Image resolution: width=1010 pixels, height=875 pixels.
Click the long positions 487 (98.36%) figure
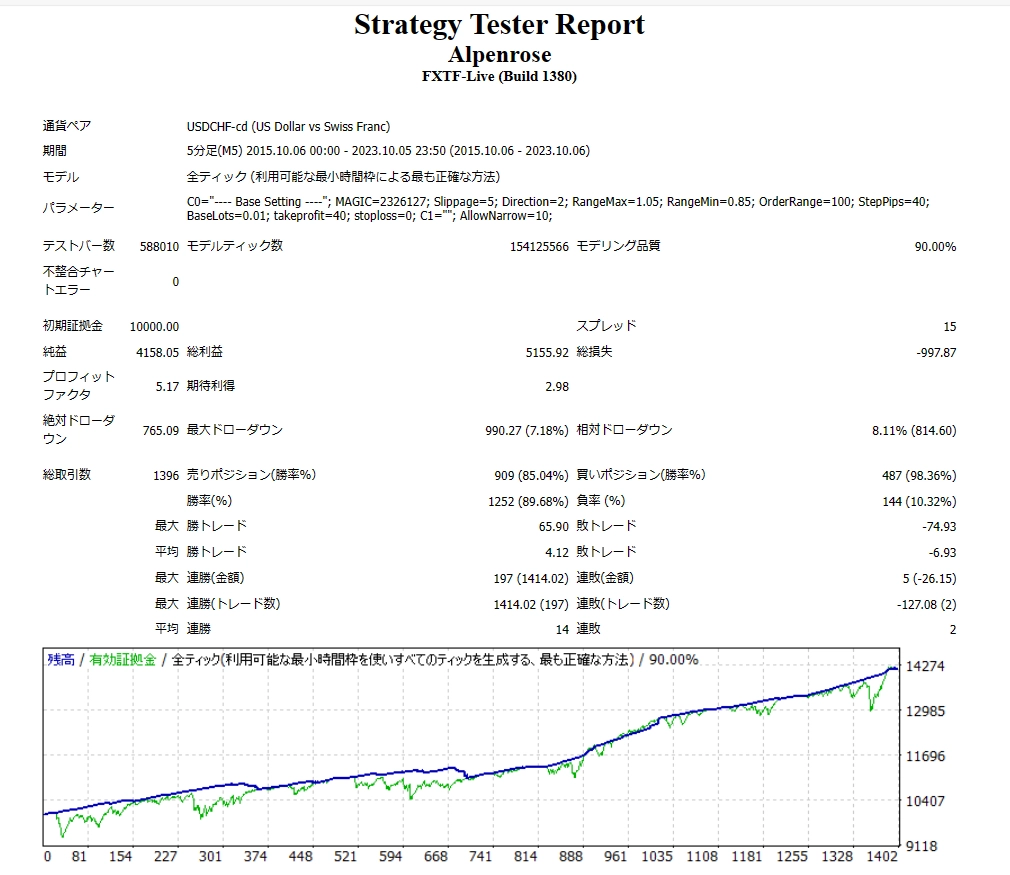[x=919, y=476]
